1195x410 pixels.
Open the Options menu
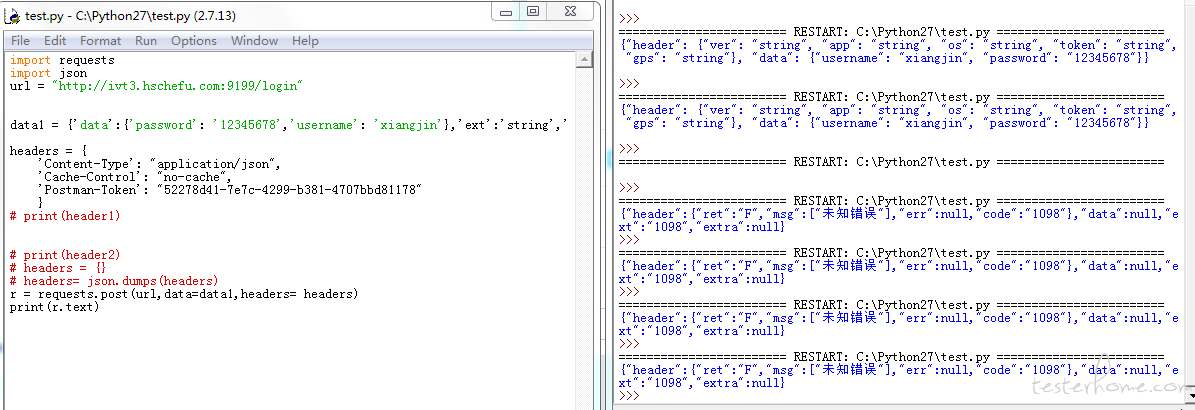pyautogui.click(x=194, y=40)
